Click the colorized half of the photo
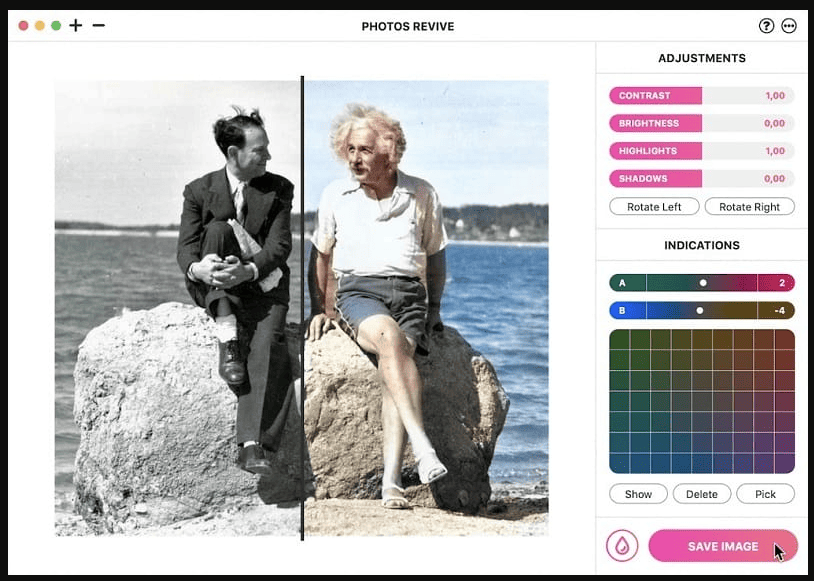The image size is (814, 581). click(426, 308)
